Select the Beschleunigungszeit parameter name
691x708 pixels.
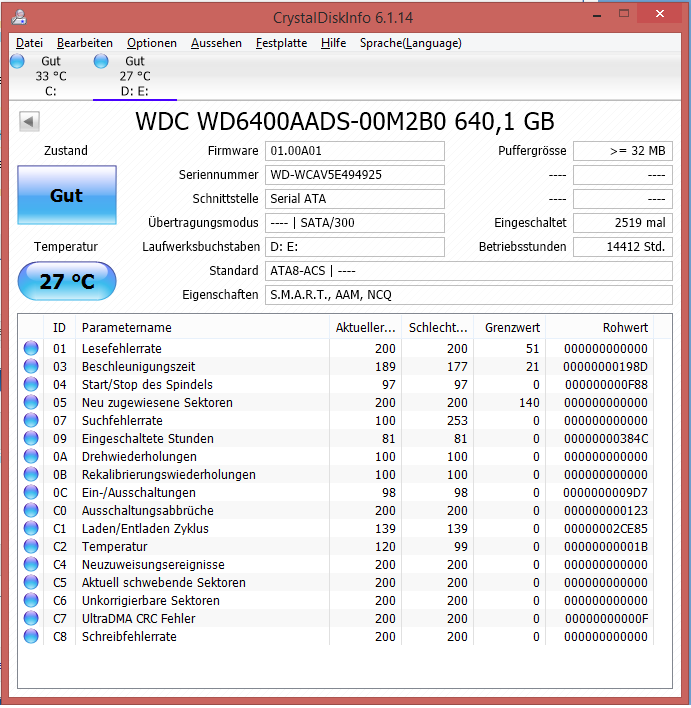(138, 367)
